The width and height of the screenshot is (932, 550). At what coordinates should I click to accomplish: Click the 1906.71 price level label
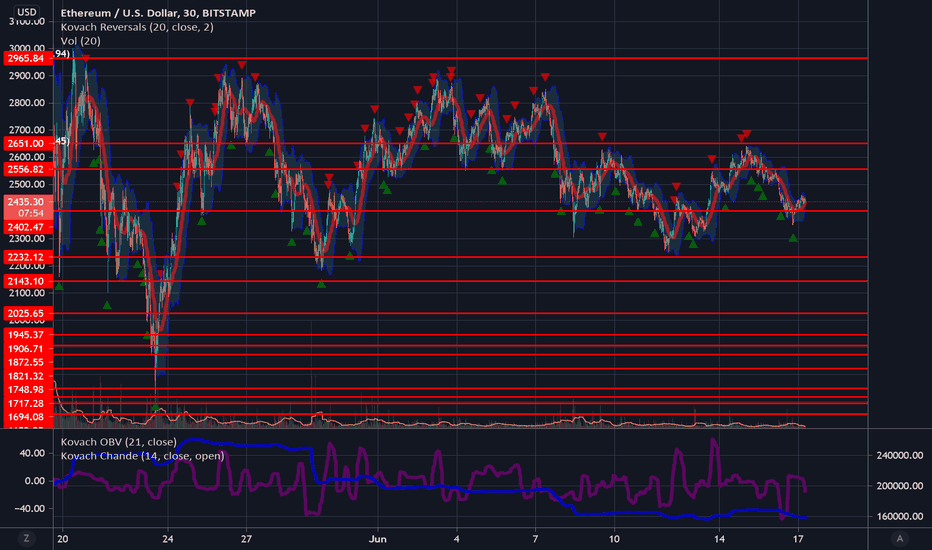26,348
